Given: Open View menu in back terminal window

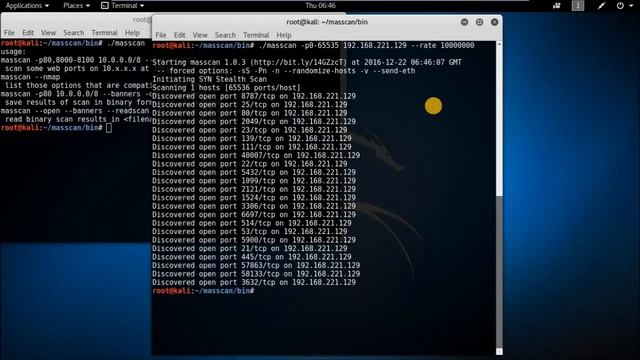Looking at the screenshot, I should click(48, 33).
